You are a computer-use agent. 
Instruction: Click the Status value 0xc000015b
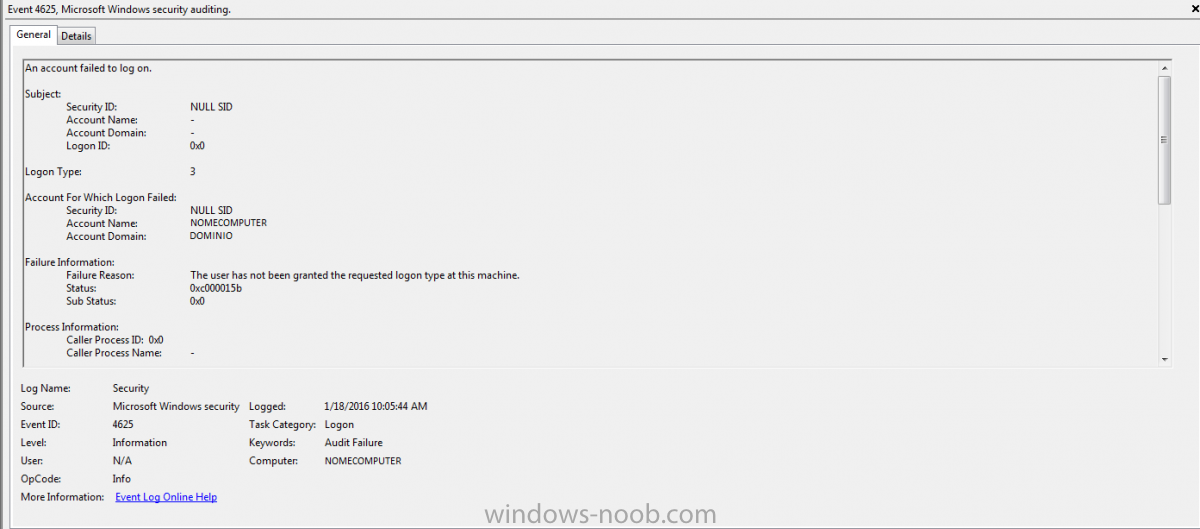216,288
